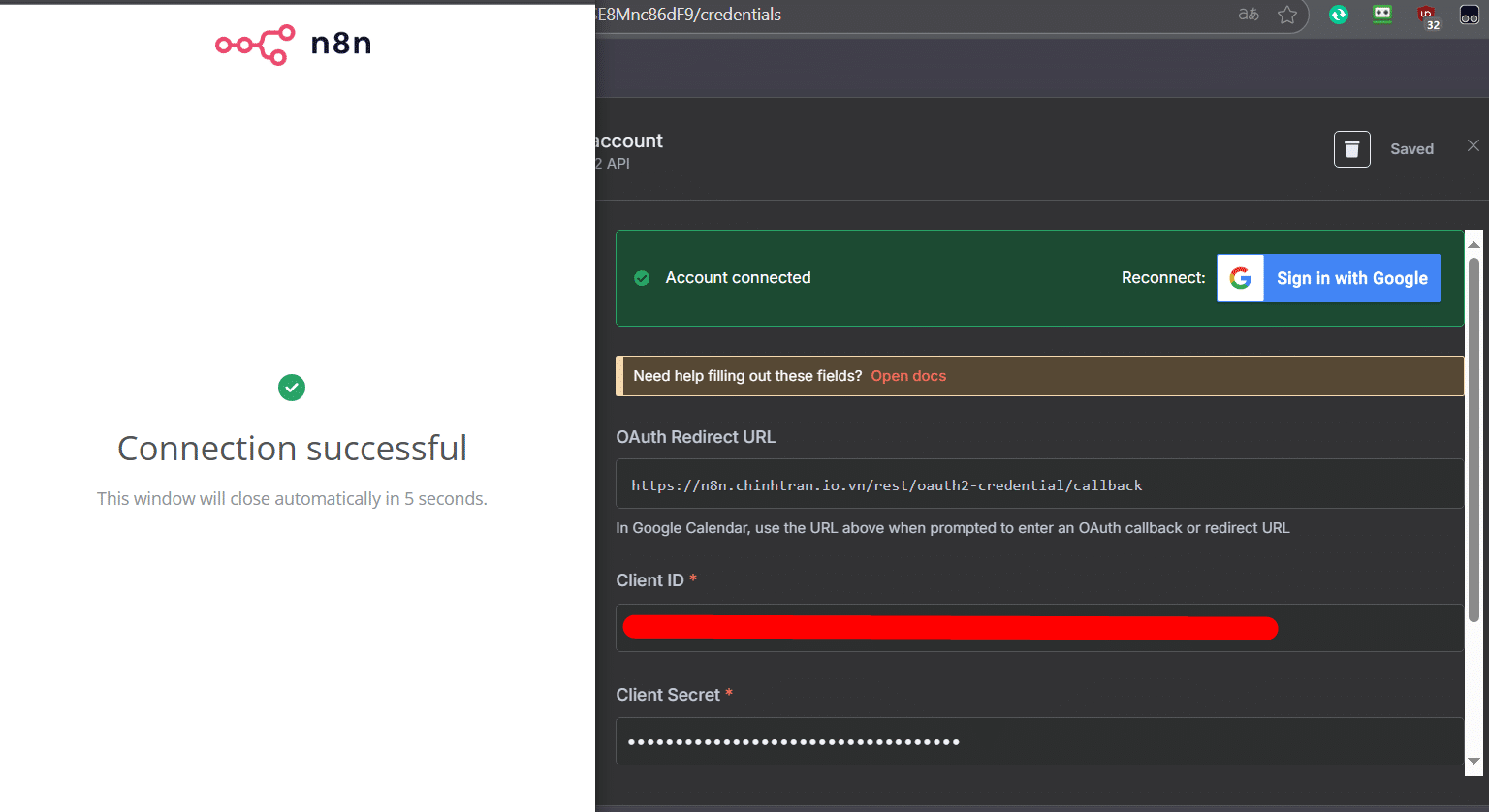1489x812 pixels.
Task: Click the dialog vertical scrollbar thumb
Action: (1473, 439)
